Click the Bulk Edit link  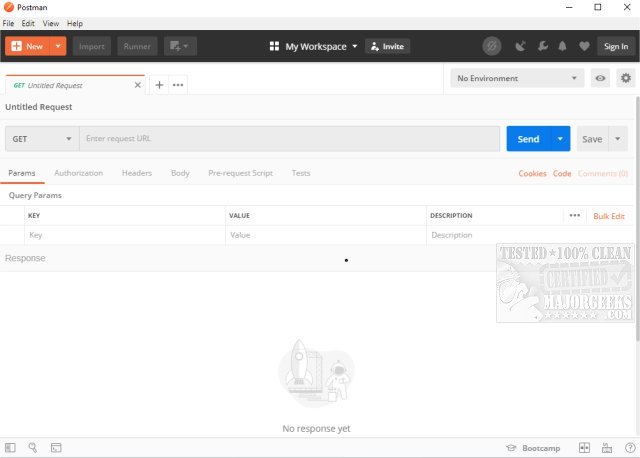pos(609,216)
